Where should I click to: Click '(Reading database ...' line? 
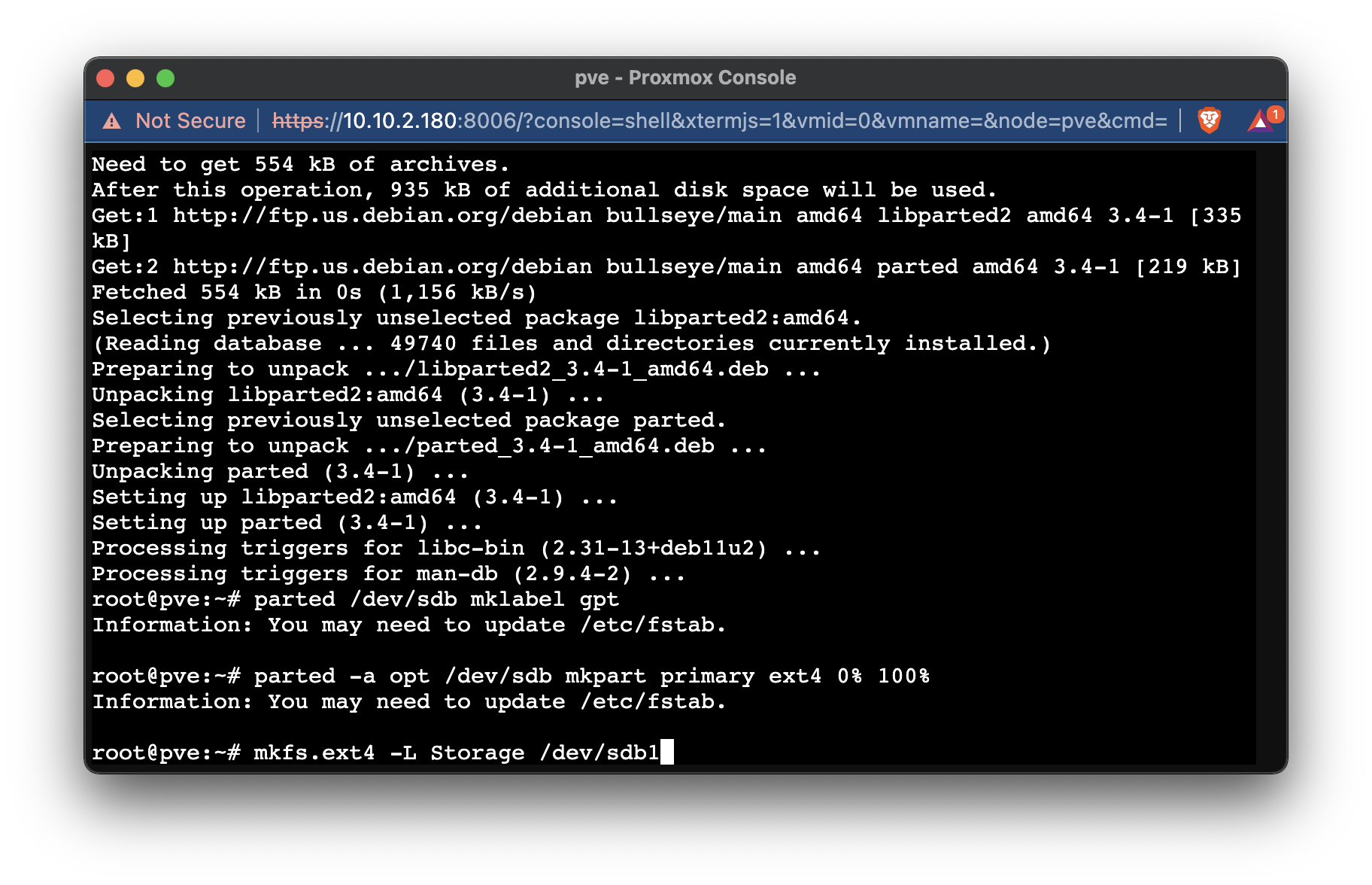pos(572,343)
